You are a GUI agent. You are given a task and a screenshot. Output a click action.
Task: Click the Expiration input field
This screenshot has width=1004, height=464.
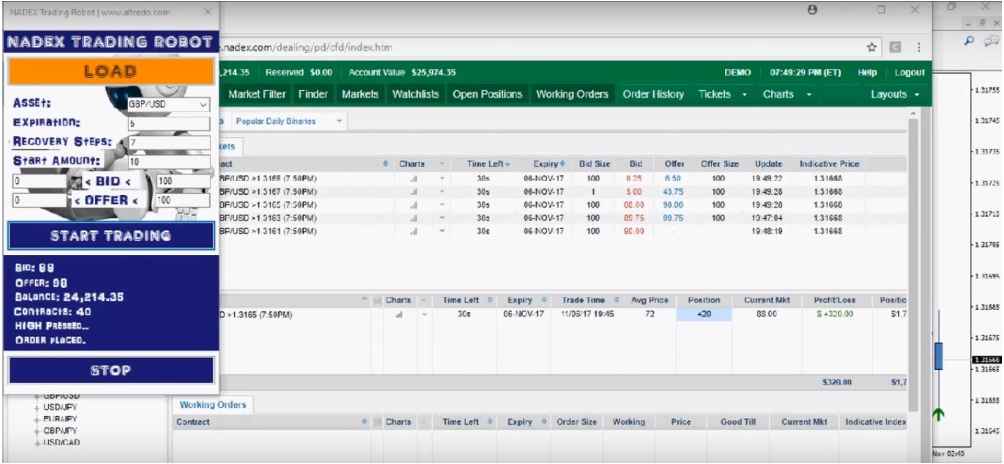169,124
